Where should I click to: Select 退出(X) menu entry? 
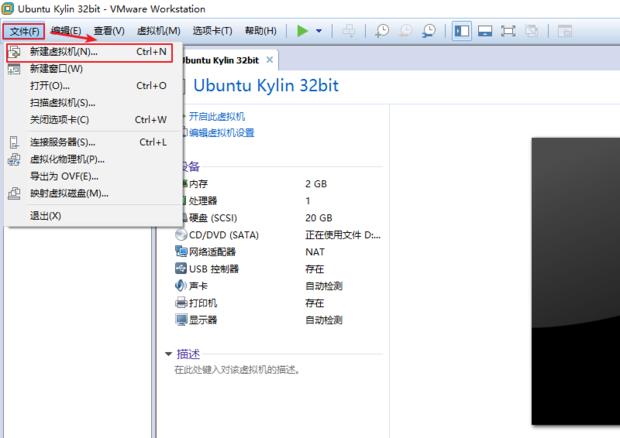(x=94, y=216)
